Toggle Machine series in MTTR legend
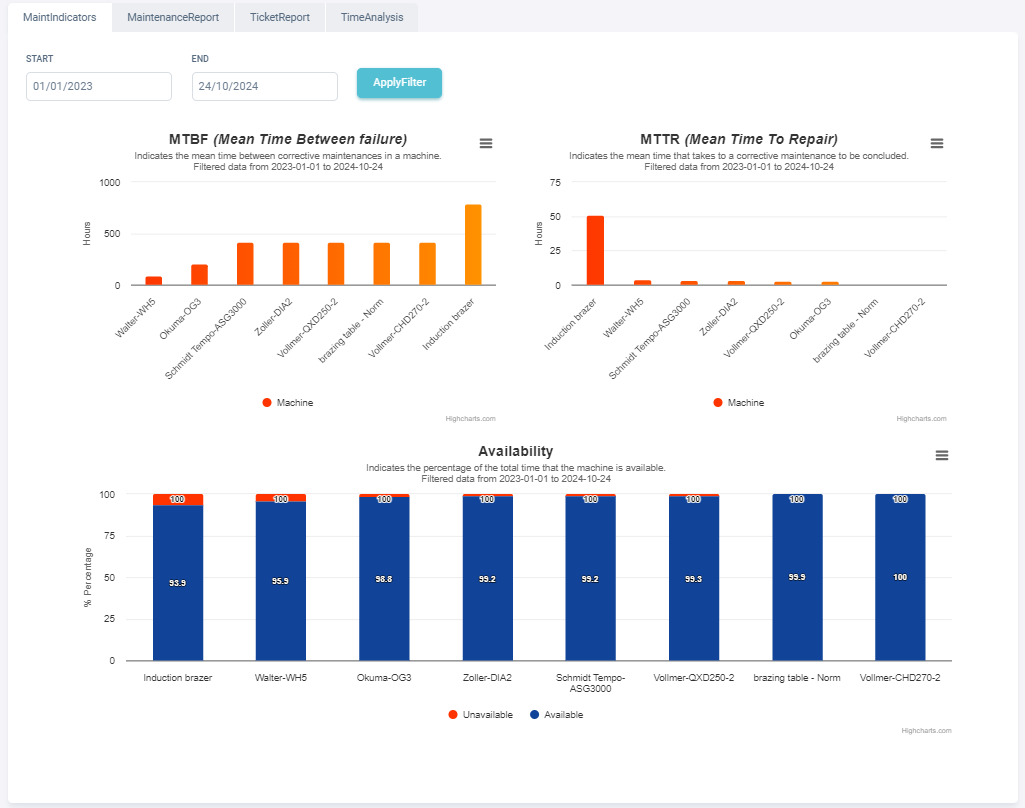The width and height of the screenshot is (1025, 808). click(739, 402)
